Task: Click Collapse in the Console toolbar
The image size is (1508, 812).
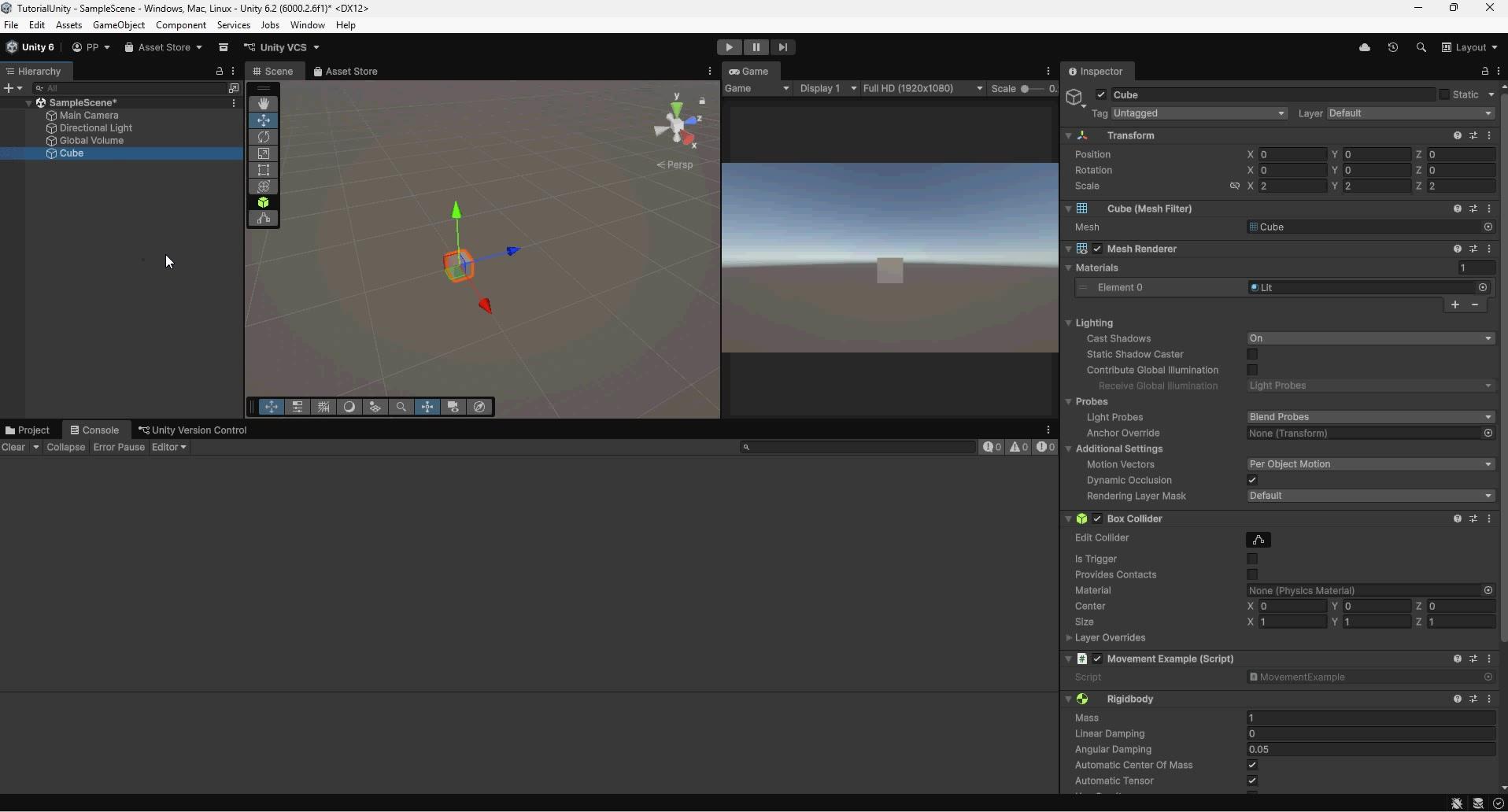Action: pos(66,448)
